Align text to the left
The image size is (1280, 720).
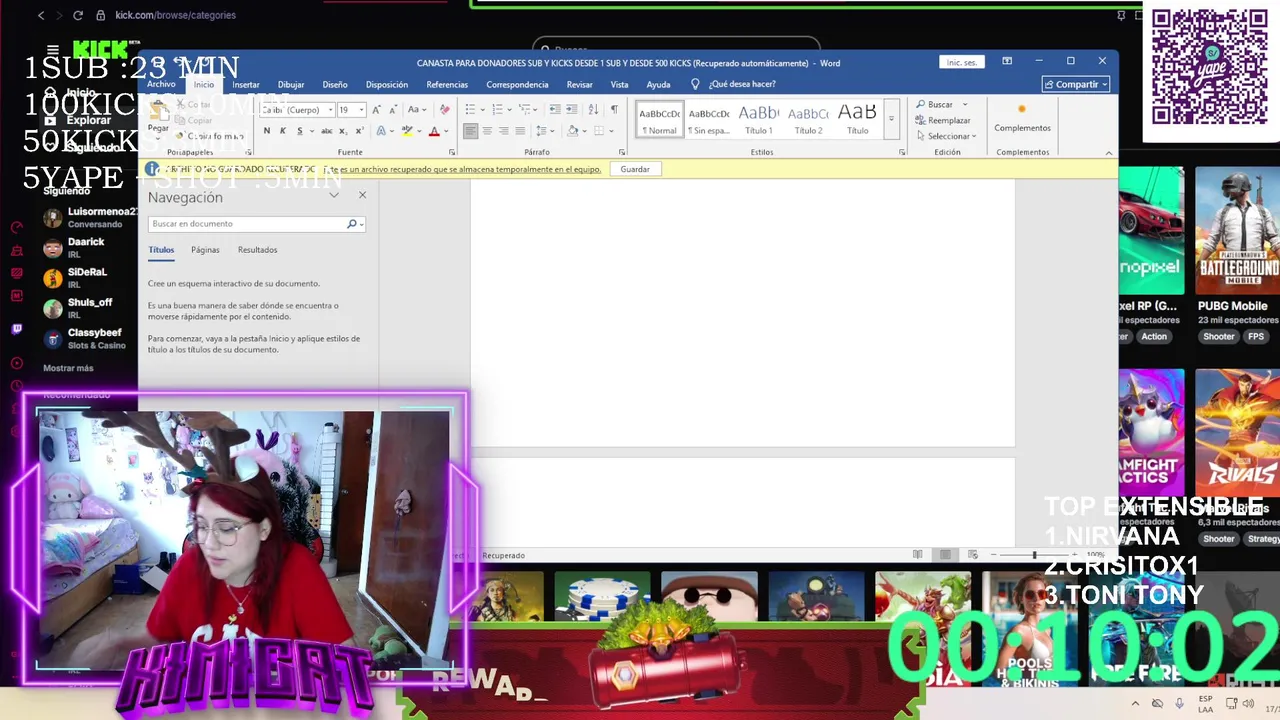coord(470,131)
